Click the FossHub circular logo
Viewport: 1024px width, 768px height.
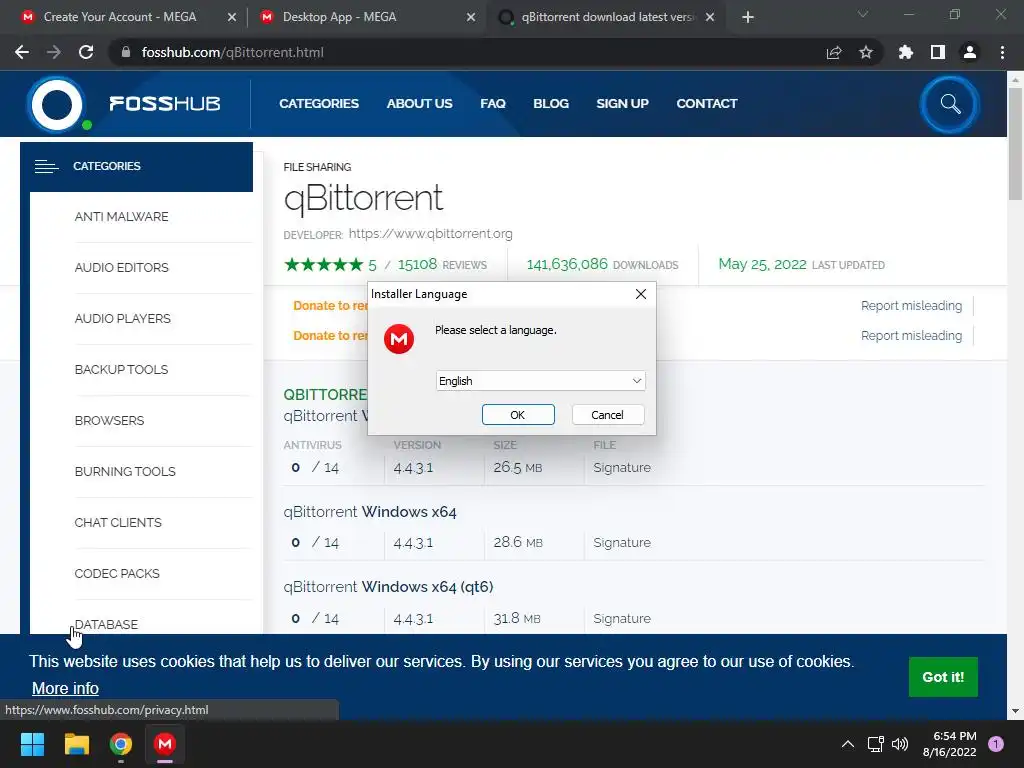click(x=57, y=104)
